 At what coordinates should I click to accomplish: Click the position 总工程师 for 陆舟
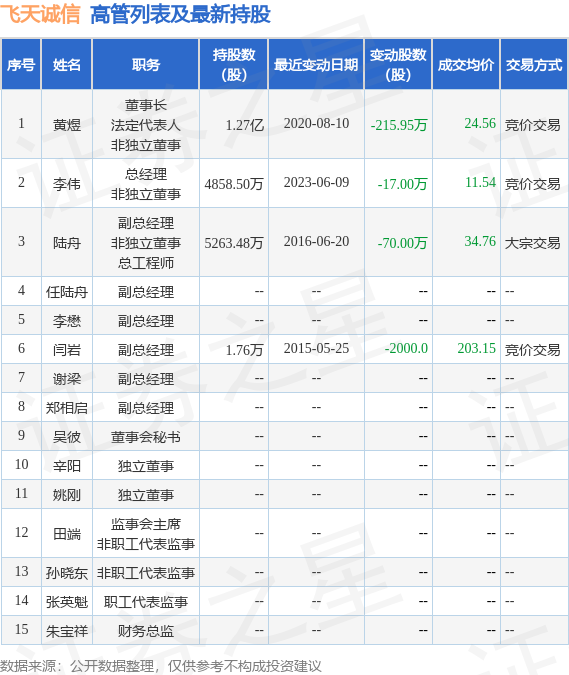click(146, 263)
